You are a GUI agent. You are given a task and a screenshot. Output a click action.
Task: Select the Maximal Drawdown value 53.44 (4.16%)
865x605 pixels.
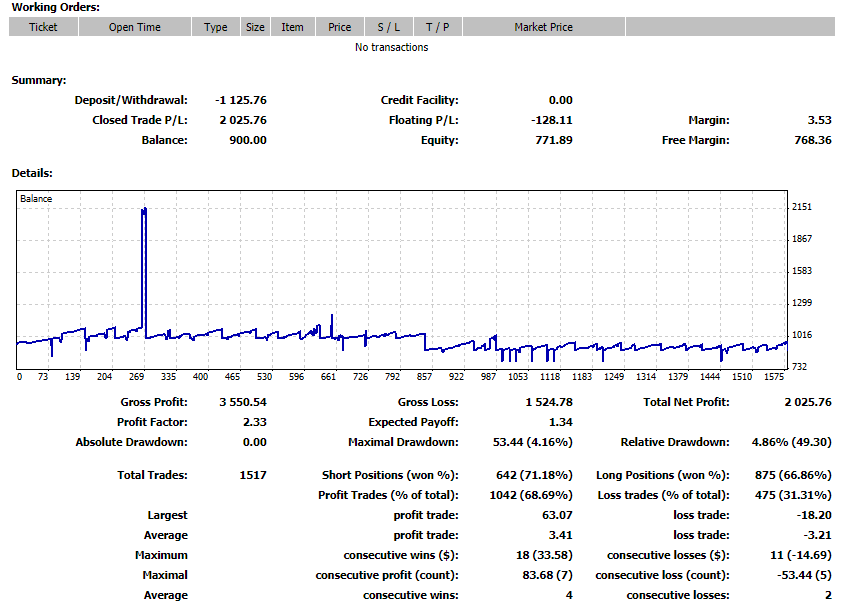click(x=534, y=442)
